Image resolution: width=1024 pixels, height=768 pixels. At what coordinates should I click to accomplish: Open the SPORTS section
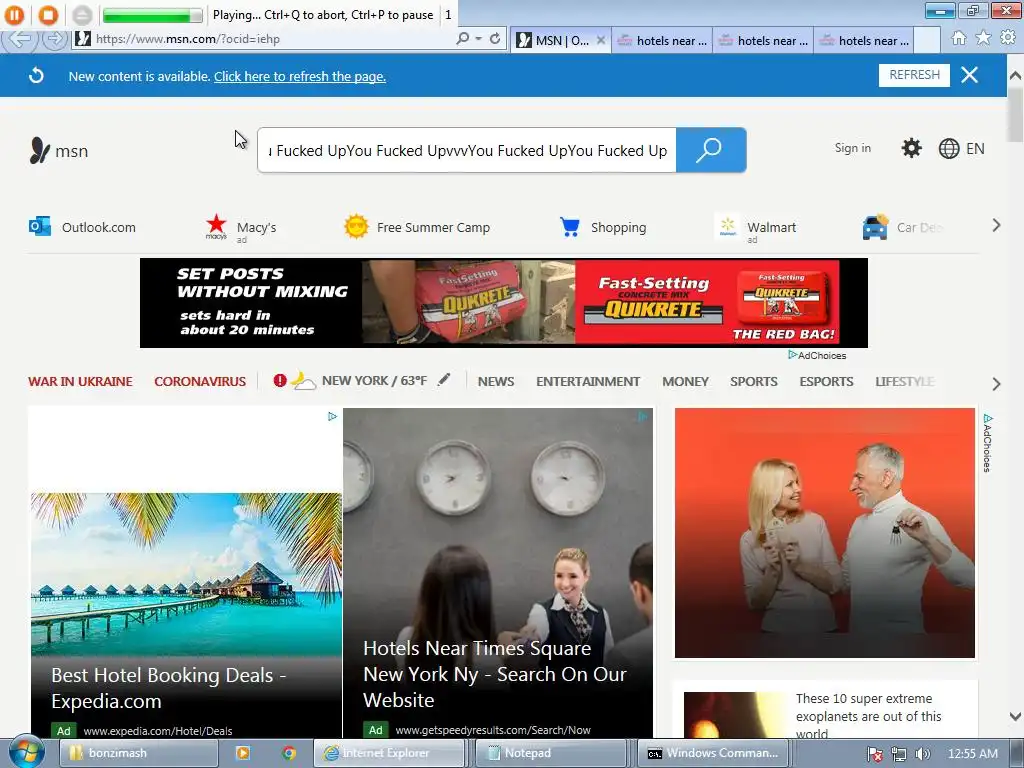click(x=754, y=381)
